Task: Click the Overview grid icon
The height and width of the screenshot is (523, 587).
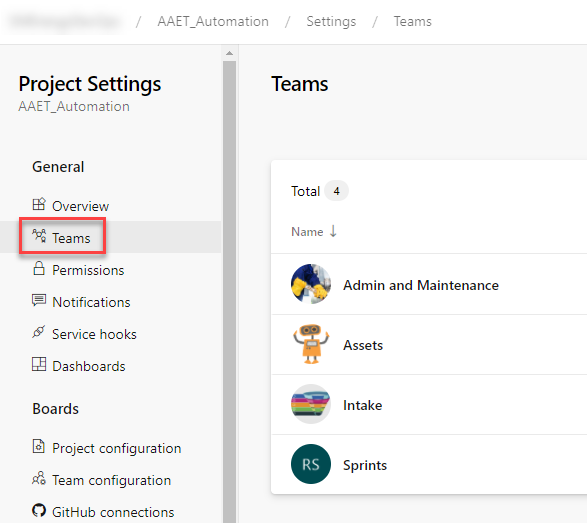Action: click(39, 204)
